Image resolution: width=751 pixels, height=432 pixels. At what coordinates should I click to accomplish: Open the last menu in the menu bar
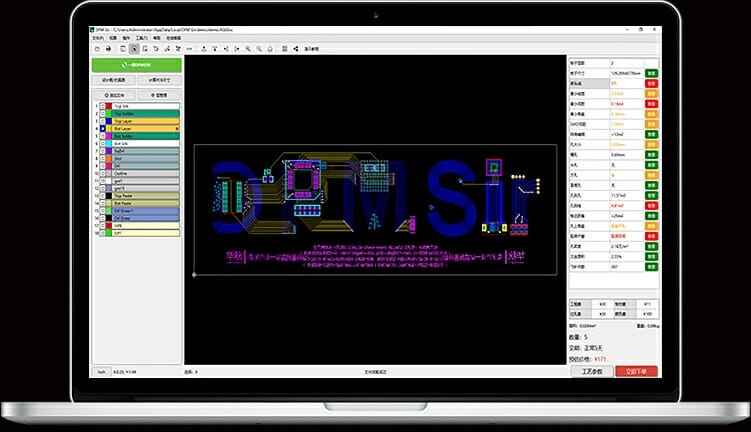click(173, 38)
